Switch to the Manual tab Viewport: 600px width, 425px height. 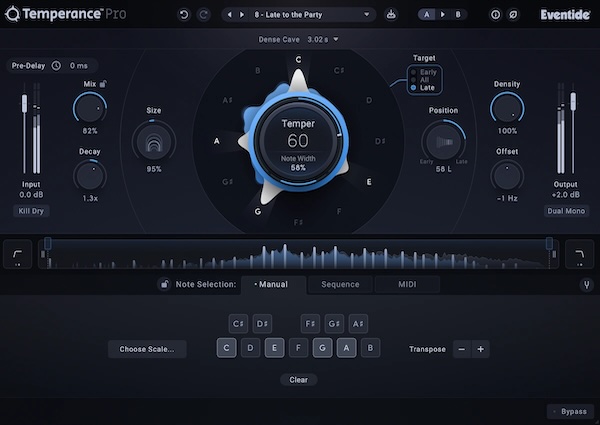(x=273, y=284)
